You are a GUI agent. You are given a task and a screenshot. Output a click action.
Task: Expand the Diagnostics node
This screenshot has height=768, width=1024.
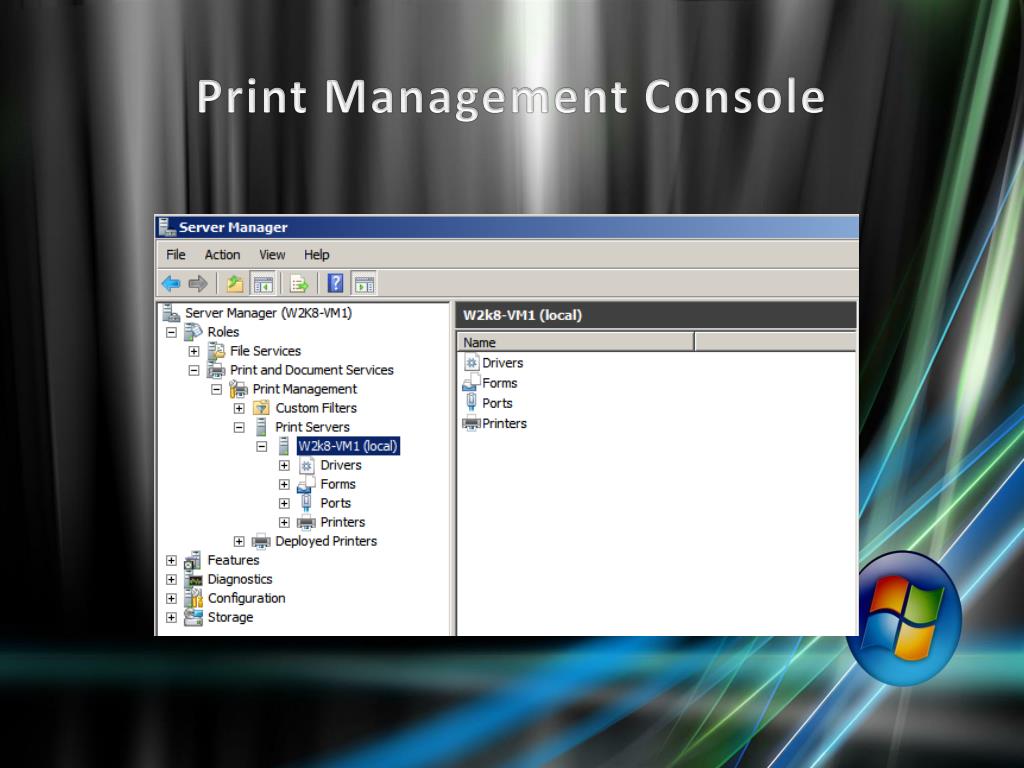point(171,579)
